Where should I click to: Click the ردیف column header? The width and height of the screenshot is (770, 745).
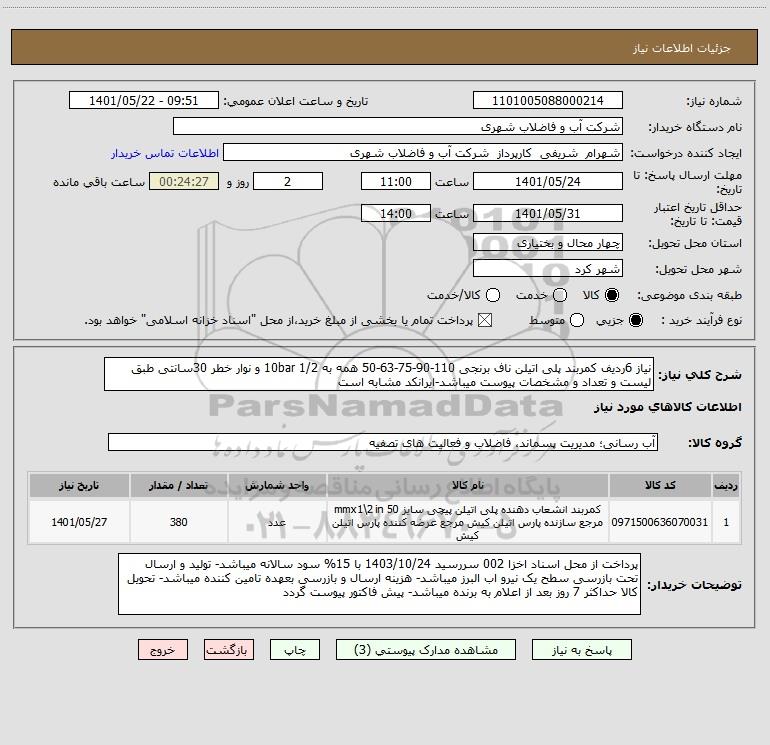(726, 485)
